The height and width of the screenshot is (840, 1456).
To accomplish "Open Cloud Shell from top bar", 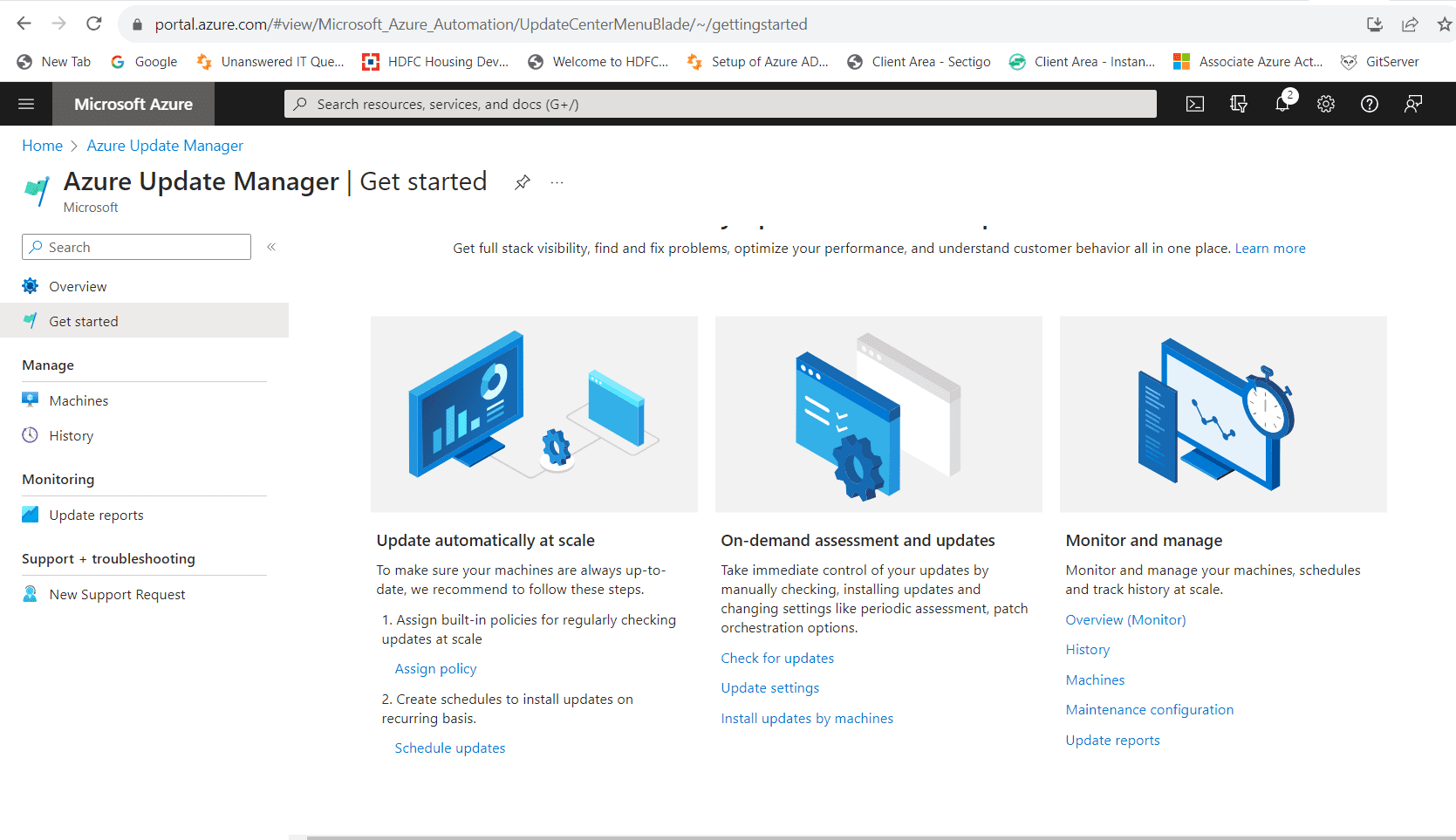I will (x=1195, y=104).
